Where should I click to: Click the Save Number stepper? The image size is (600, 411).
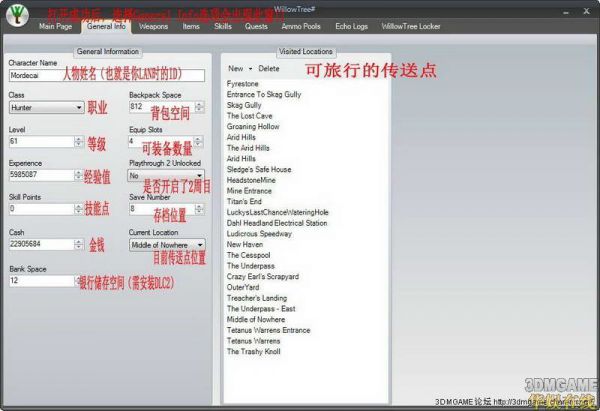coord(199,209)
